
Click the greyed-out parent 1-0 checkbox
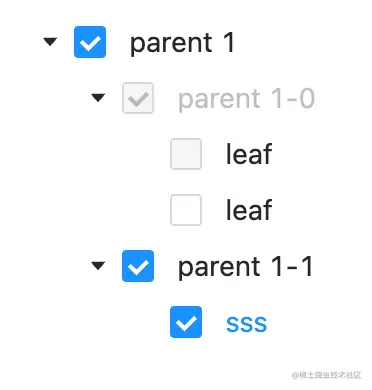(x=138, y=98)
